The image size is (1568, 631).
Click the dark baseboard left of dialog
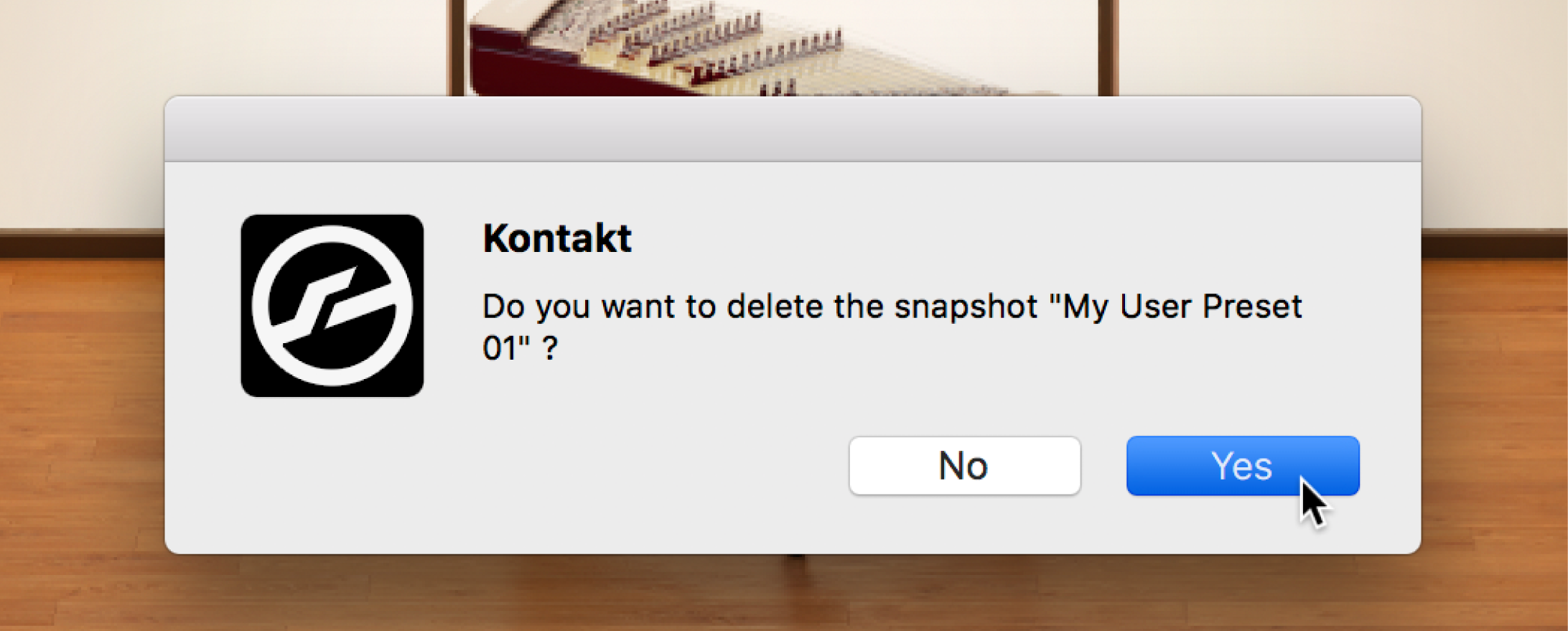pyautogui.click(x=79, y=243)
